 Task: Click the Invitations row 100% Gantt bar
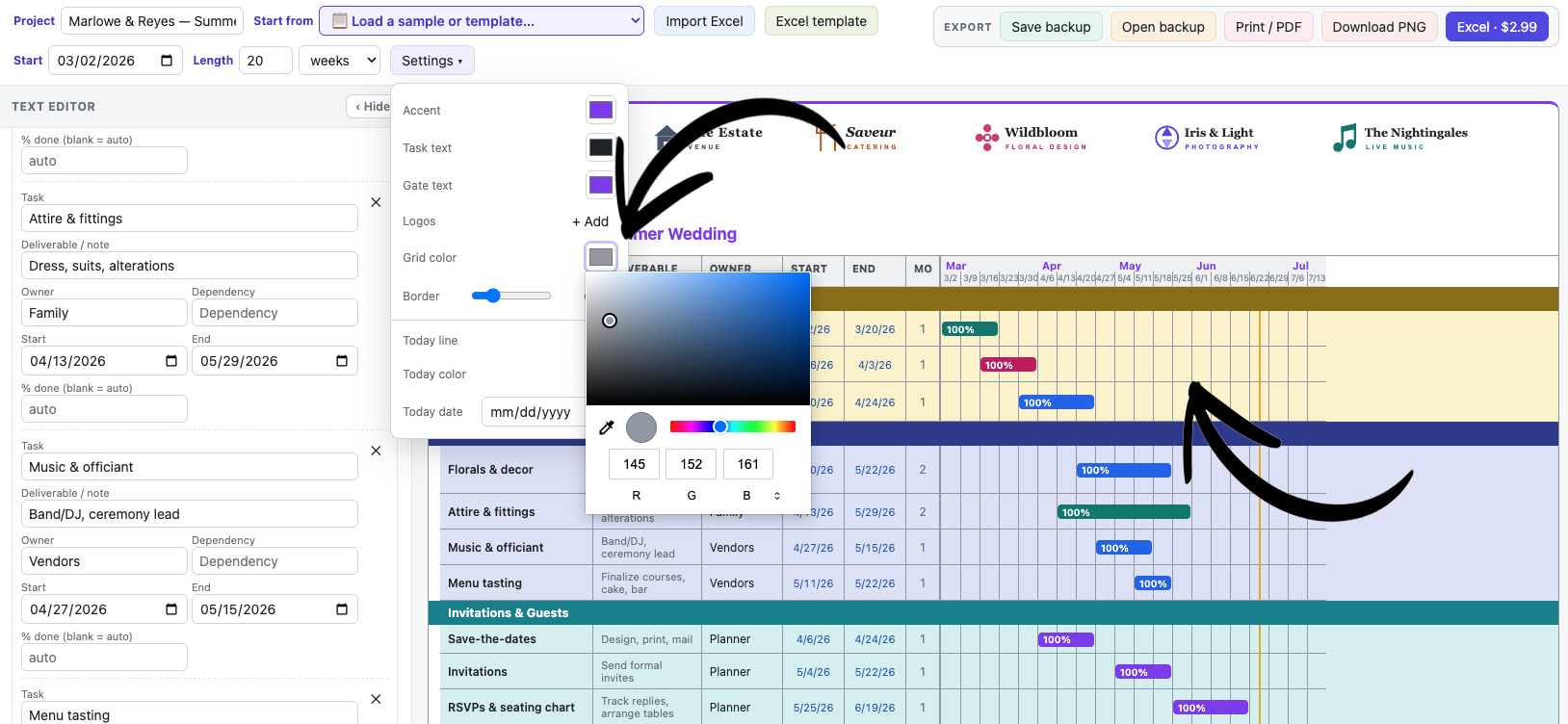[1142, 672]
